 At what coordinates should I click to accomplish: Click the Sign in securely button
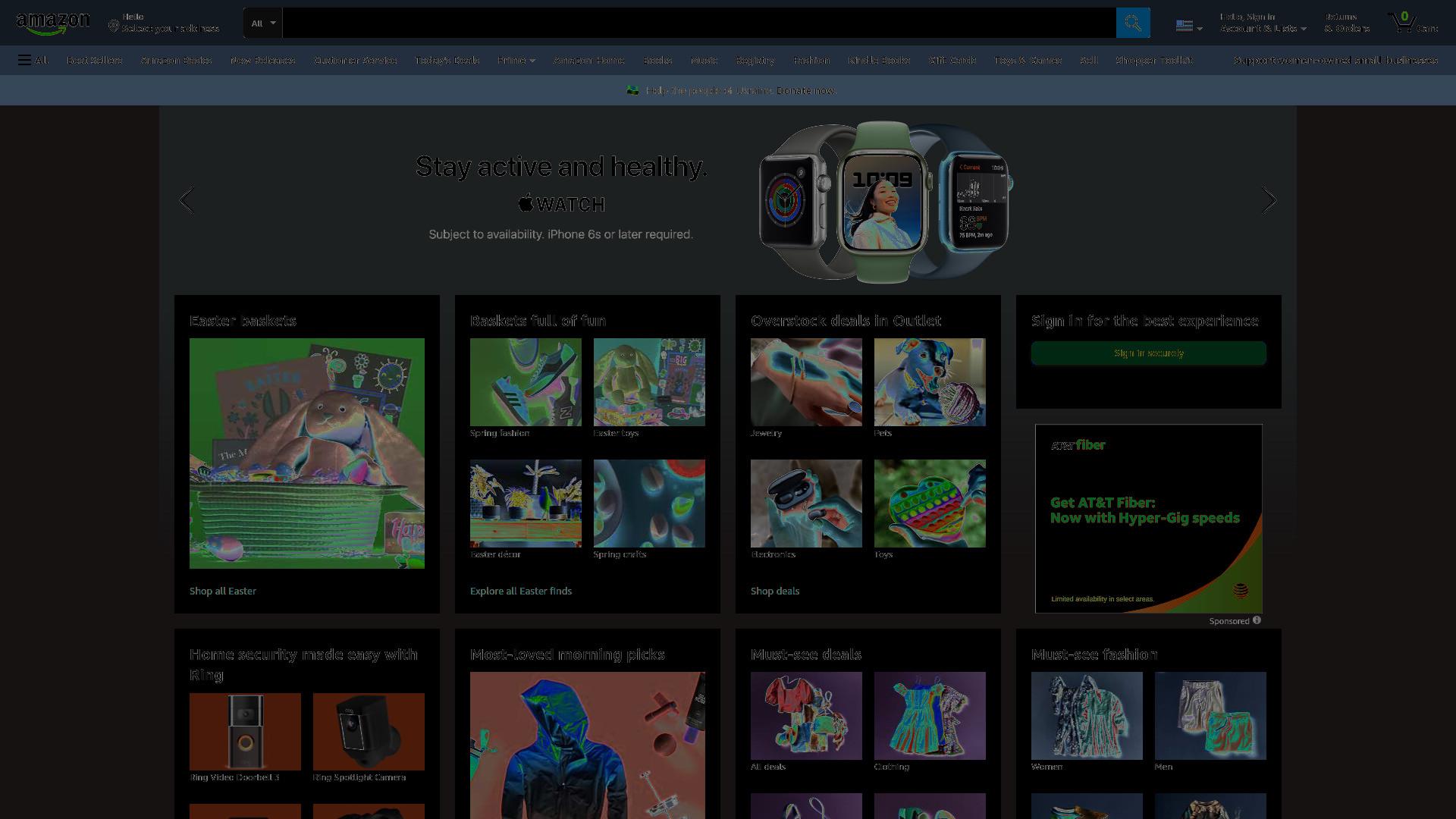(x=1148, y=353)
